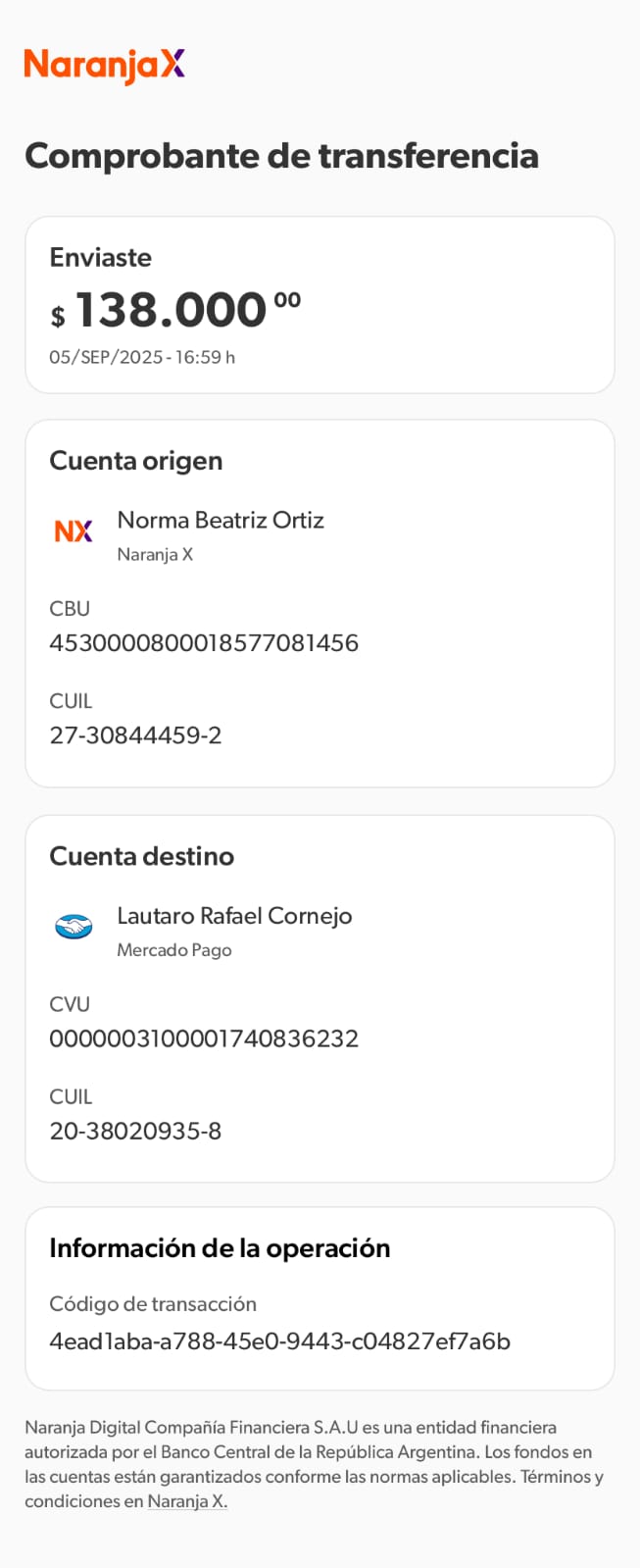Select the transaction code starting with 4ead1aba
The image size is (640, 1568).
279,1341
